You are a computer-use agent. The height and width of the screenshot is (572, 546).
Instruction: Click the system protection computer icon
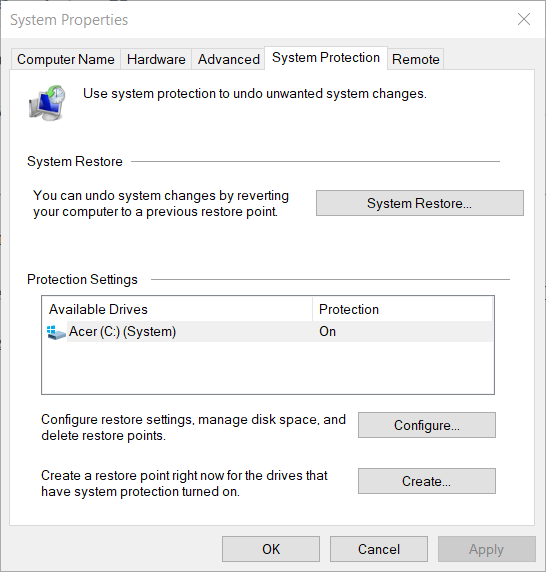[47, 103]
